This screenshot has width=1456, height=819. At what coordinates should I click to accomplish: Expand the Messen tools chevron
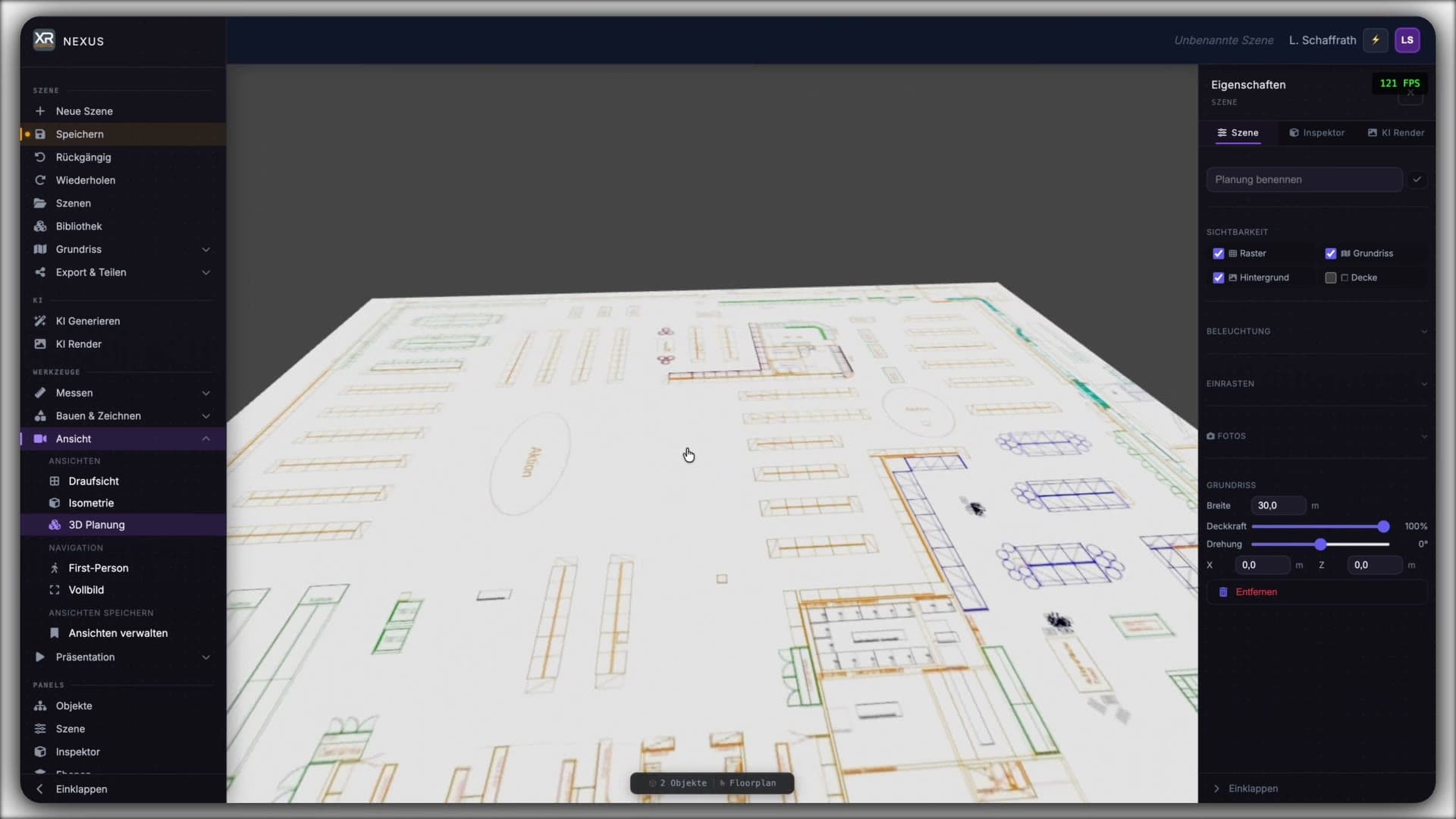click(x=206, y=393)
